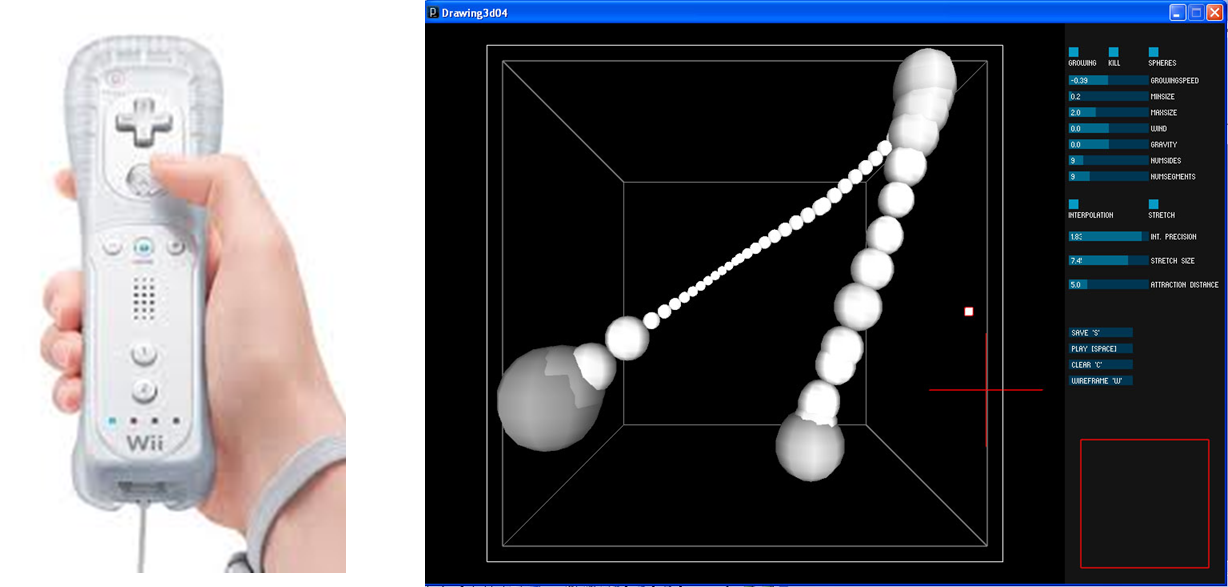Viewport: 1228px width, 587px height.
Task: Adjust the GROWINGSPEED slider
Action: point(1108,80)
